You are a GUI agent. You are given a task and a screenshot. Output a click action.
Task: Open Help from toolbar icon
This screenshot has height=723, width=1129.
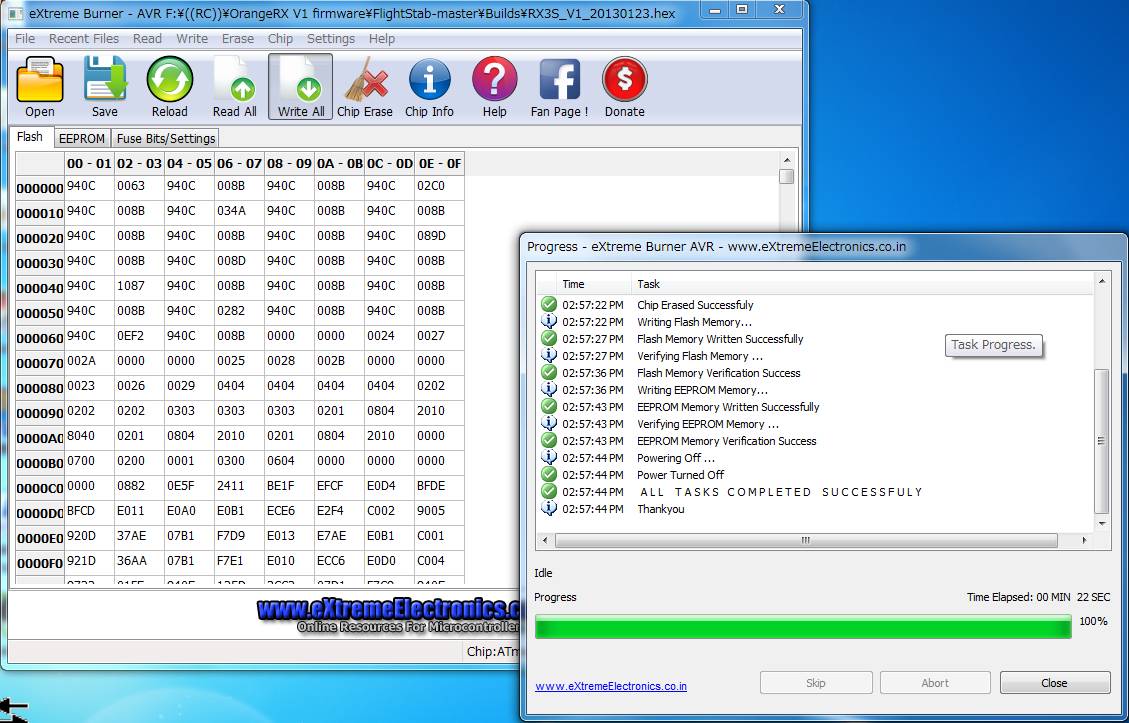click(495, 86)
